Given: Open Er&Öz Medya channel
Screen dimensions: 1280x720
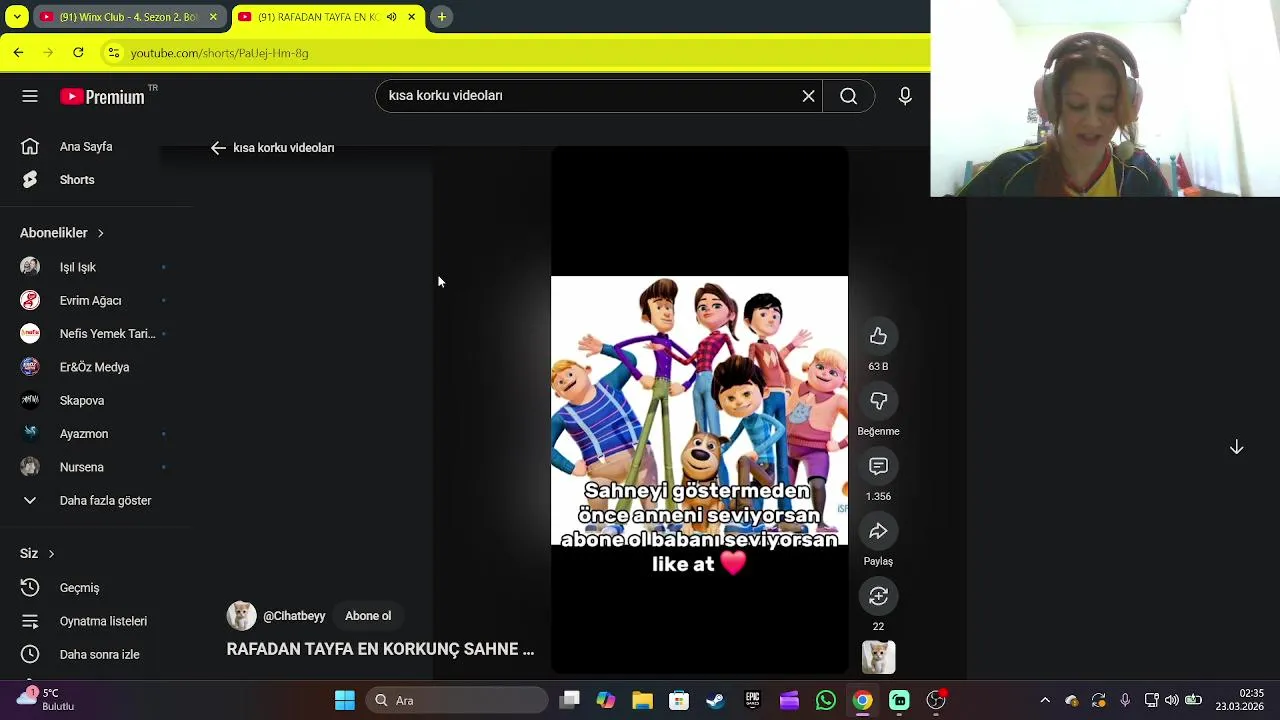Looking at the screenshot, I should (x=95, y=367).
